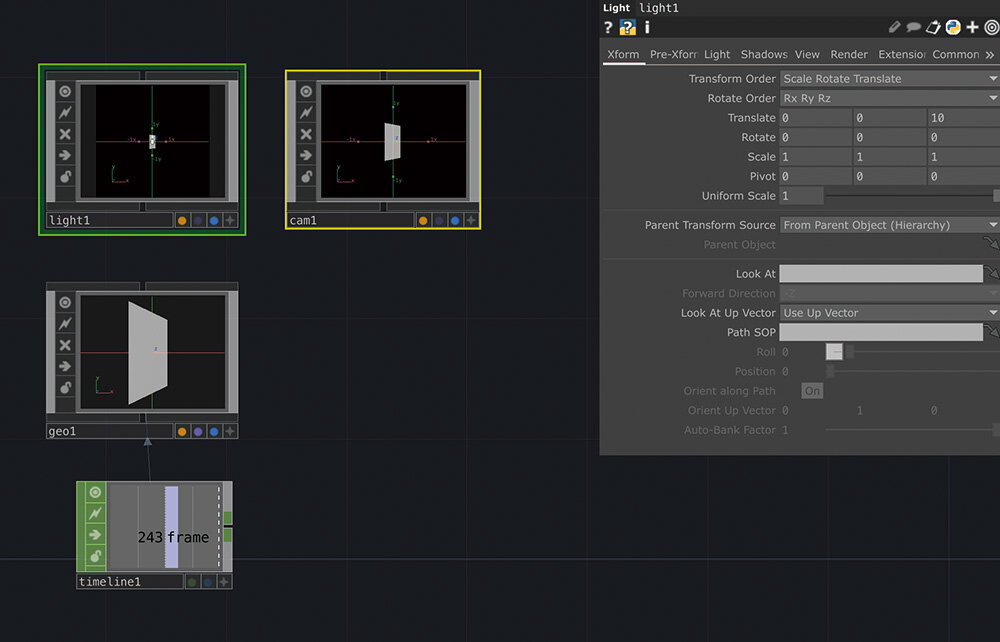1000x642 pixels.
Task: Click the pencil edit icon in the parameter toolbar
Action: 895,27
